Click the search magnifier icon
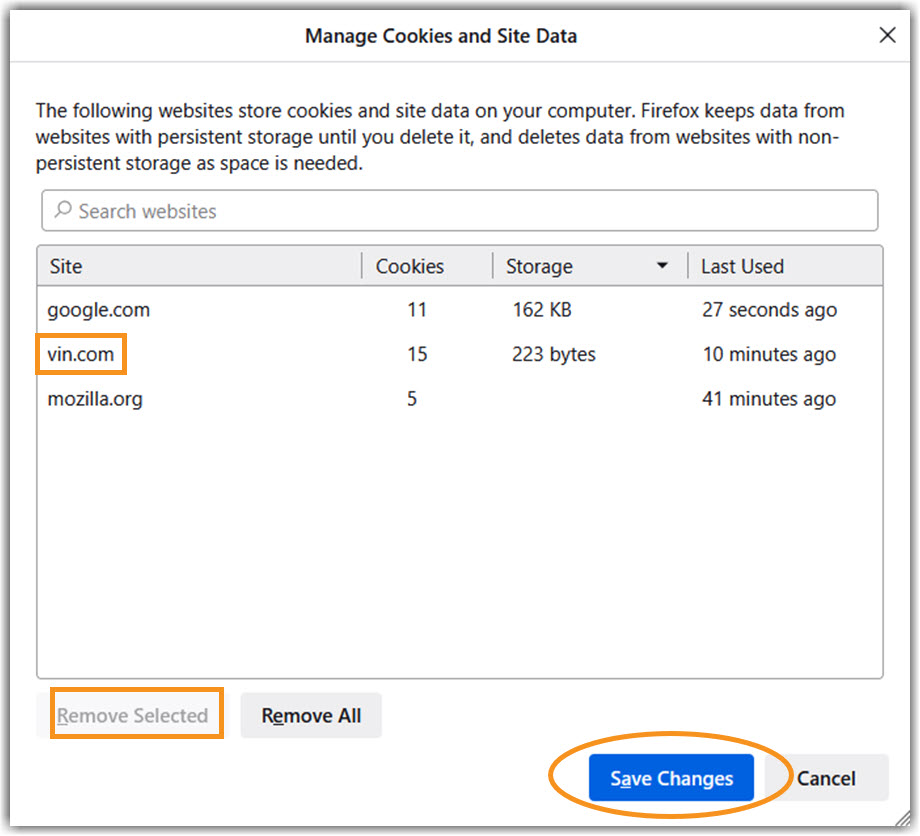 pos(61,211)
